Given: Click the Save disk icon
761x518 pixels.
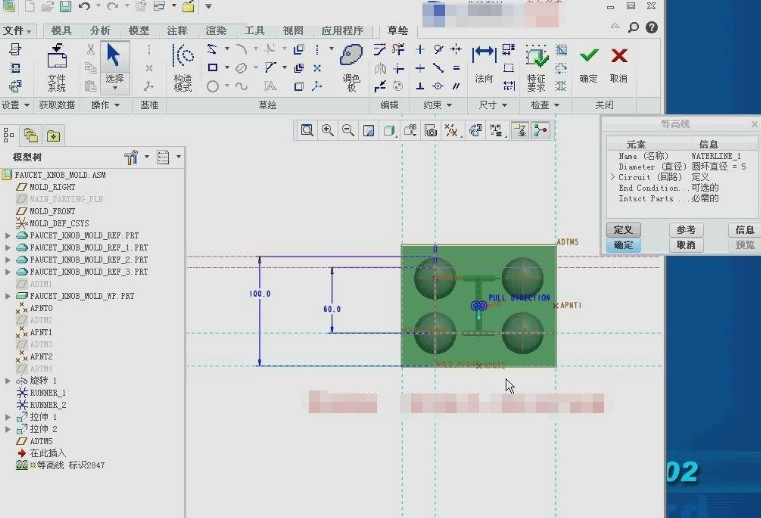Looking at the screenshot, I should [66, 6].
